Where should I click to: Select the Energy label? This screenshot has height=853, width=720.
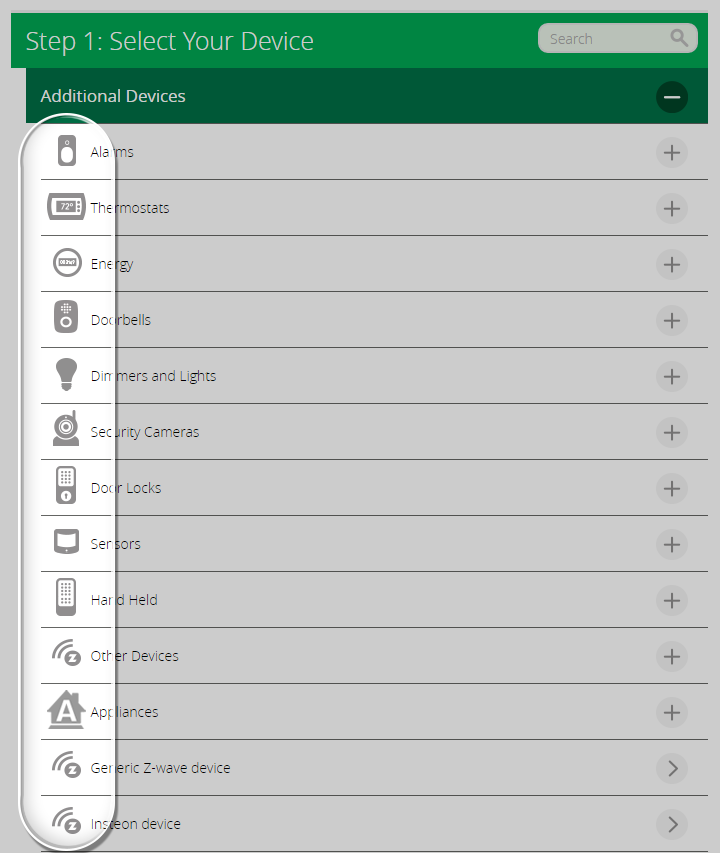click(112, 264)
